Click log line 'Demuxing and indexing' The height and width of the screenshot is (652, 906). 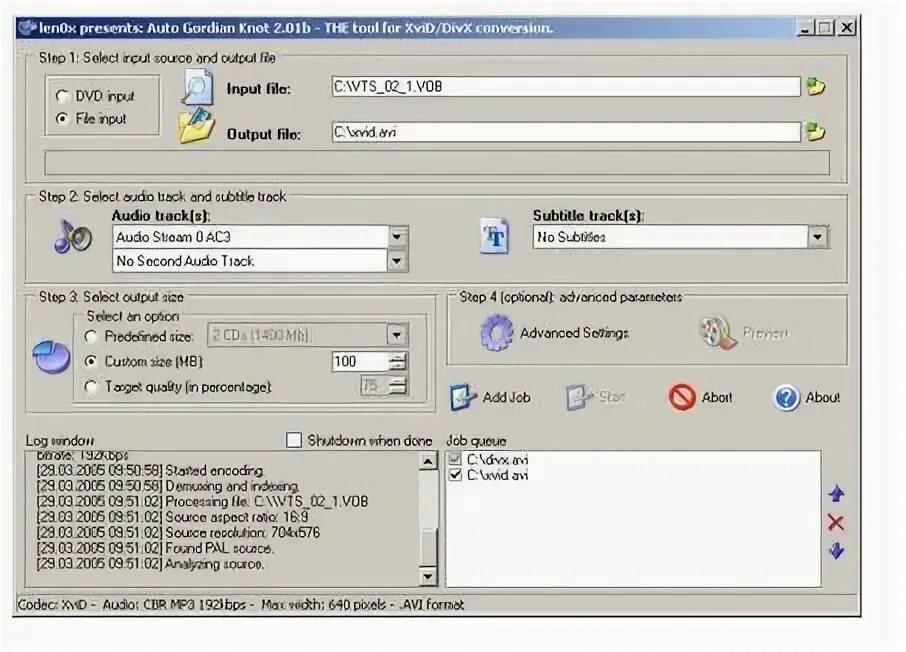click(168, 486)
